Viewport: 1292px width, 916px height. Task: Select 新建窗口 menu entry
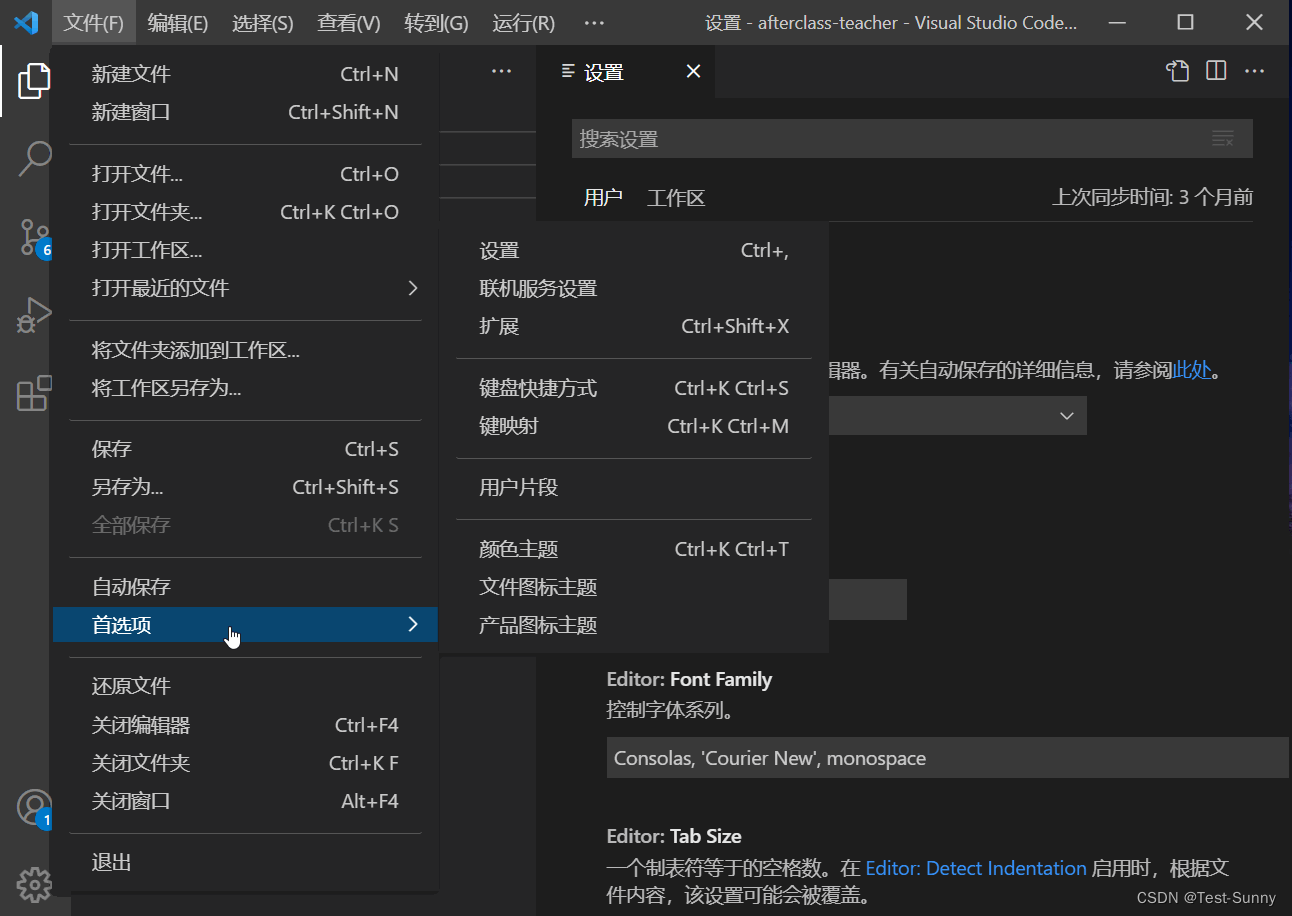click(245, 112)
